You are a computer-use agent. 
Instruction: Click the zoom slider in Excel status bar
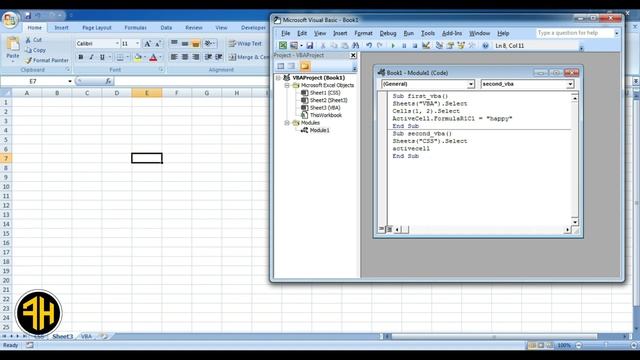[606, 345]
